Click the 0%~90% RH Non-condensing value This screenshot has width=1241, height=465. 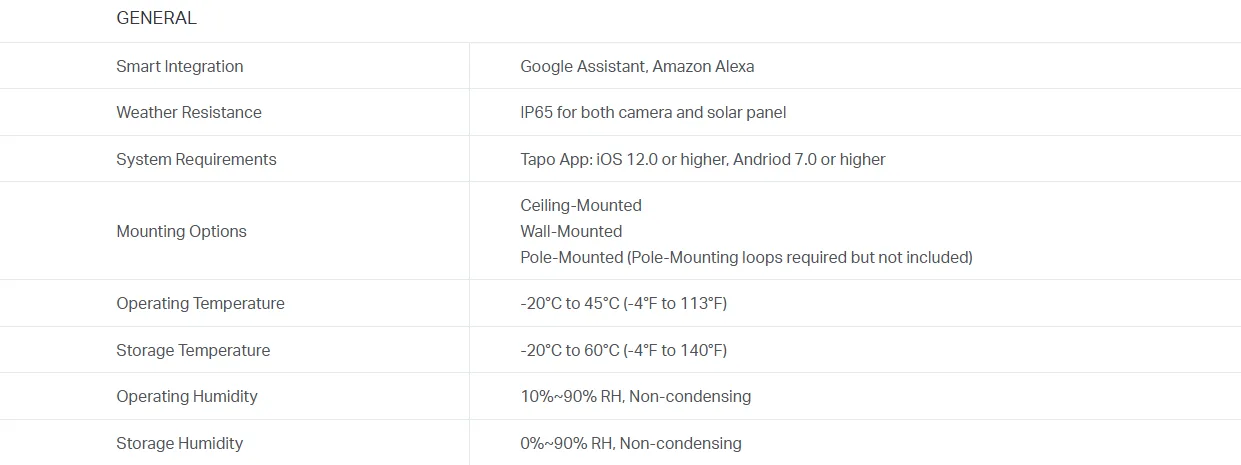click(631, 443)
